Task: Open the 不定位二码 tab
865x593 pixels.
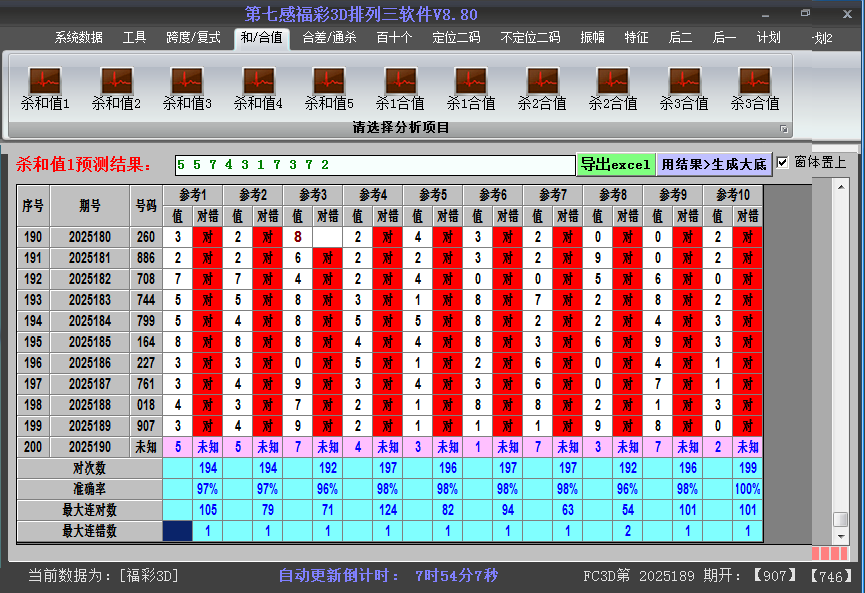Action: [530, 38]
